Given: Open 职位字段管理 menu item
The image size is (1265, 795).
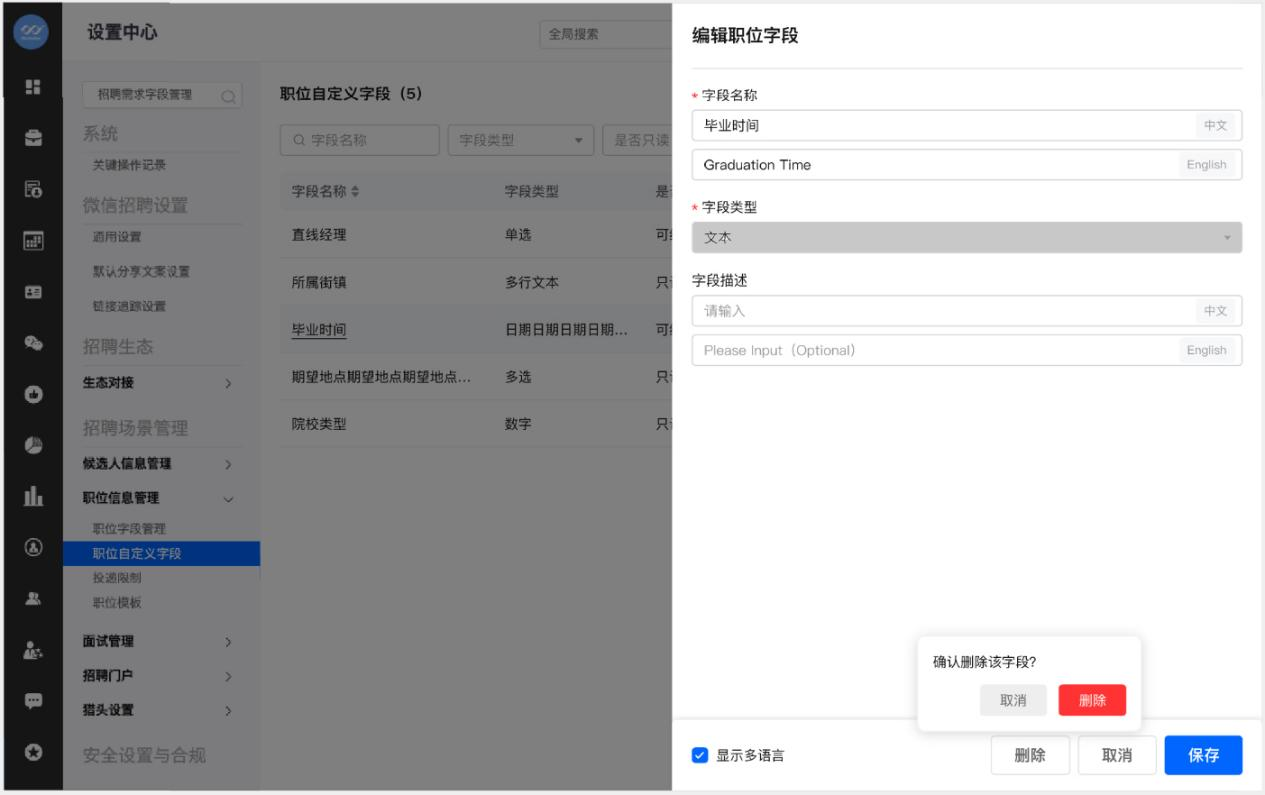Looking at the screenshot, I should click(x=129, y=528).
